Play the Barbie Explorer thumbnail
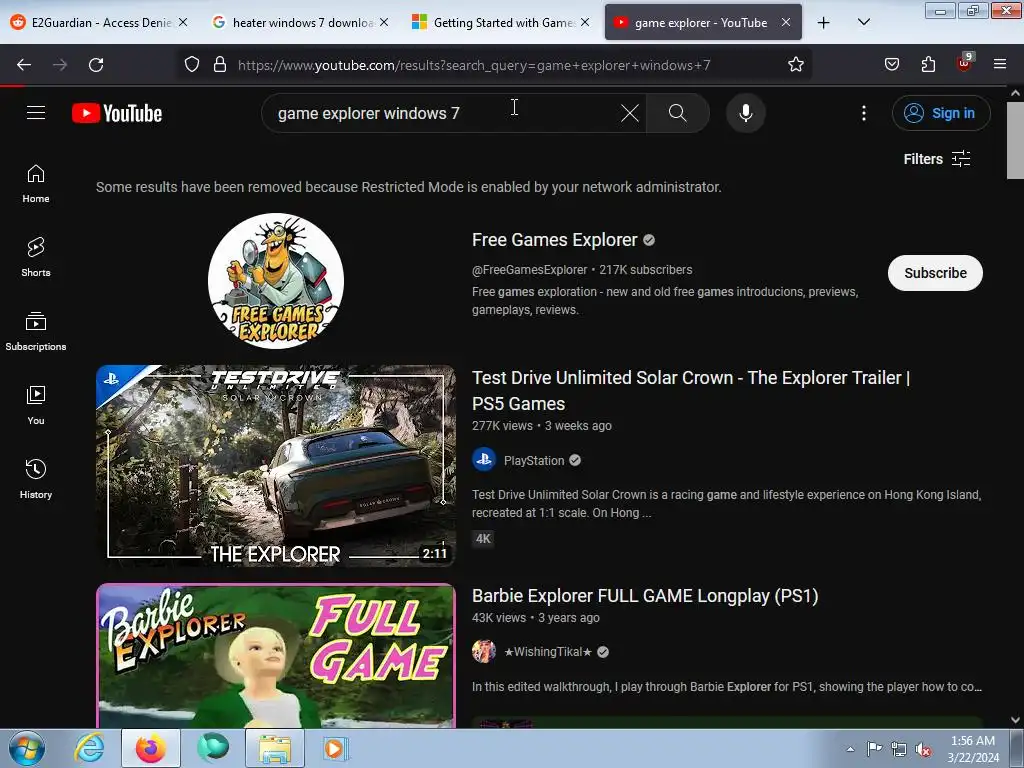1024x768 pixels. 276,656
